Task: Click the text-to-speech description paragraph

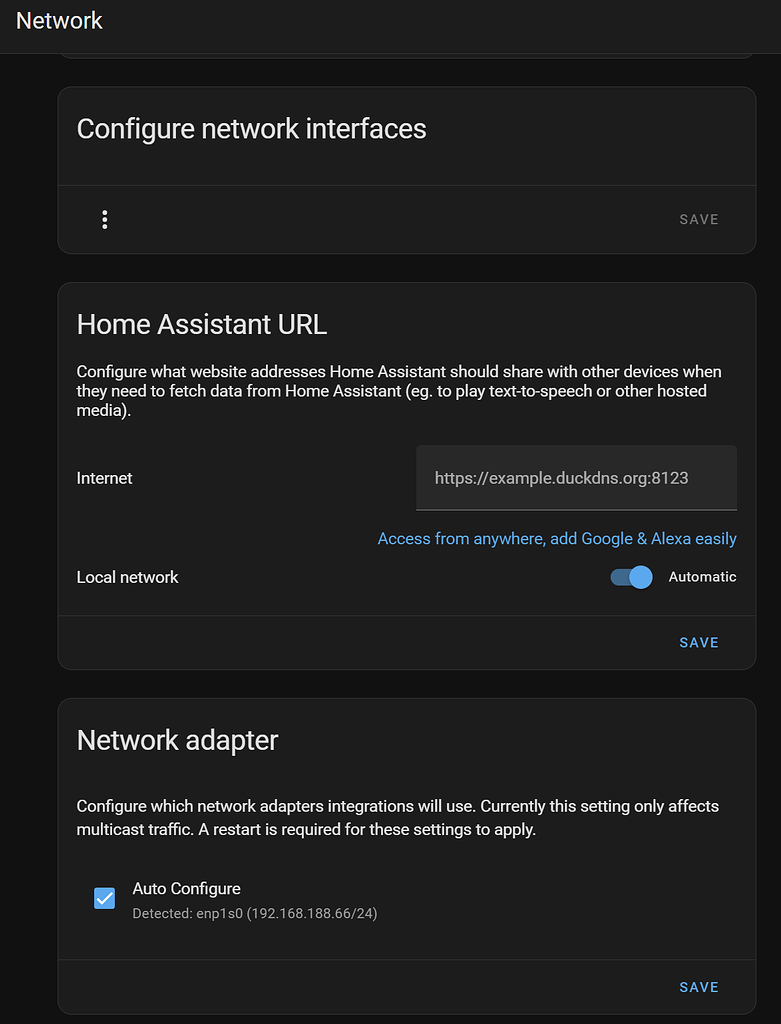Action: [x=398, y=390]
